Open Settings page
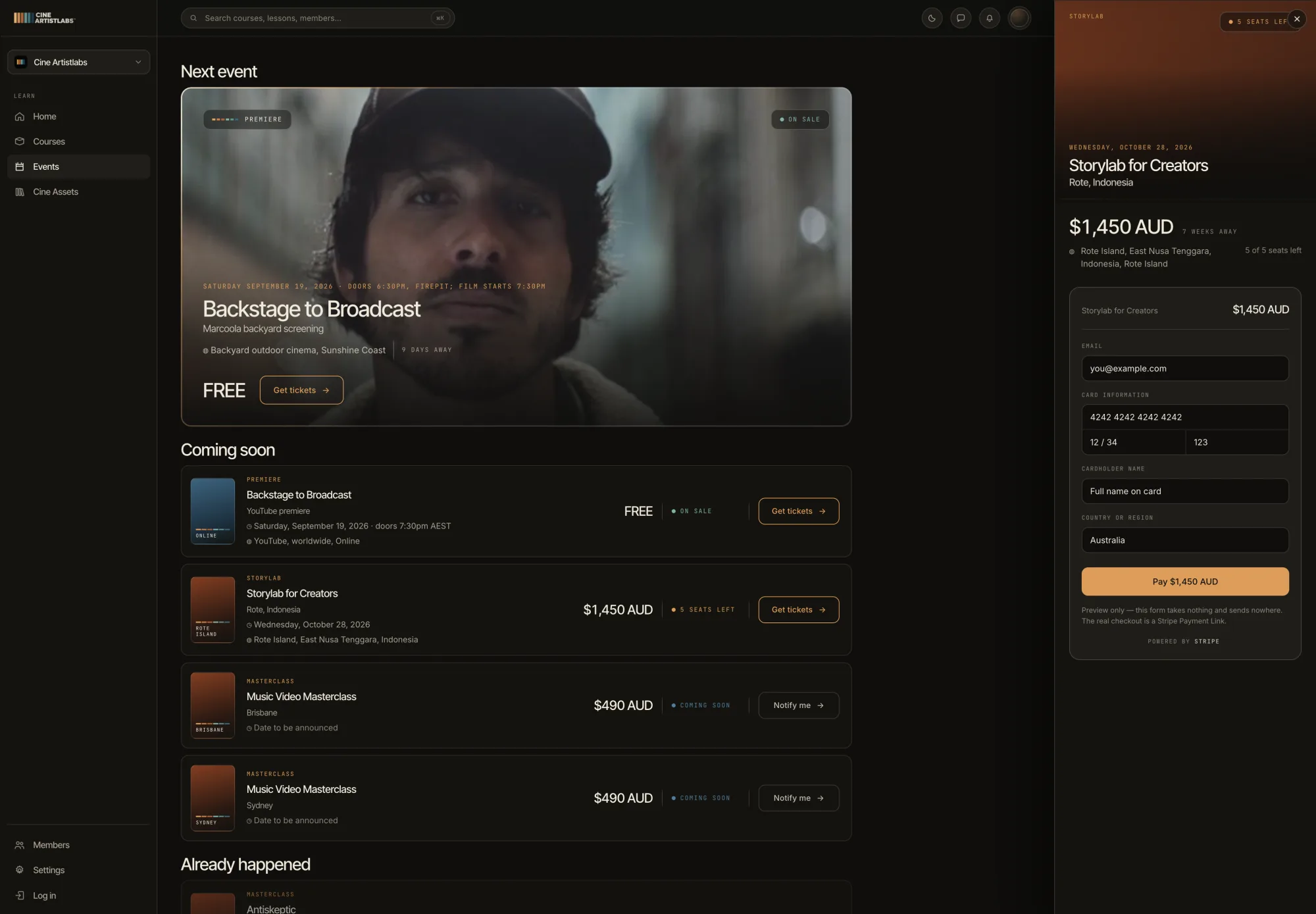This screenshot has height=914, width=1316. coord(78,870)
